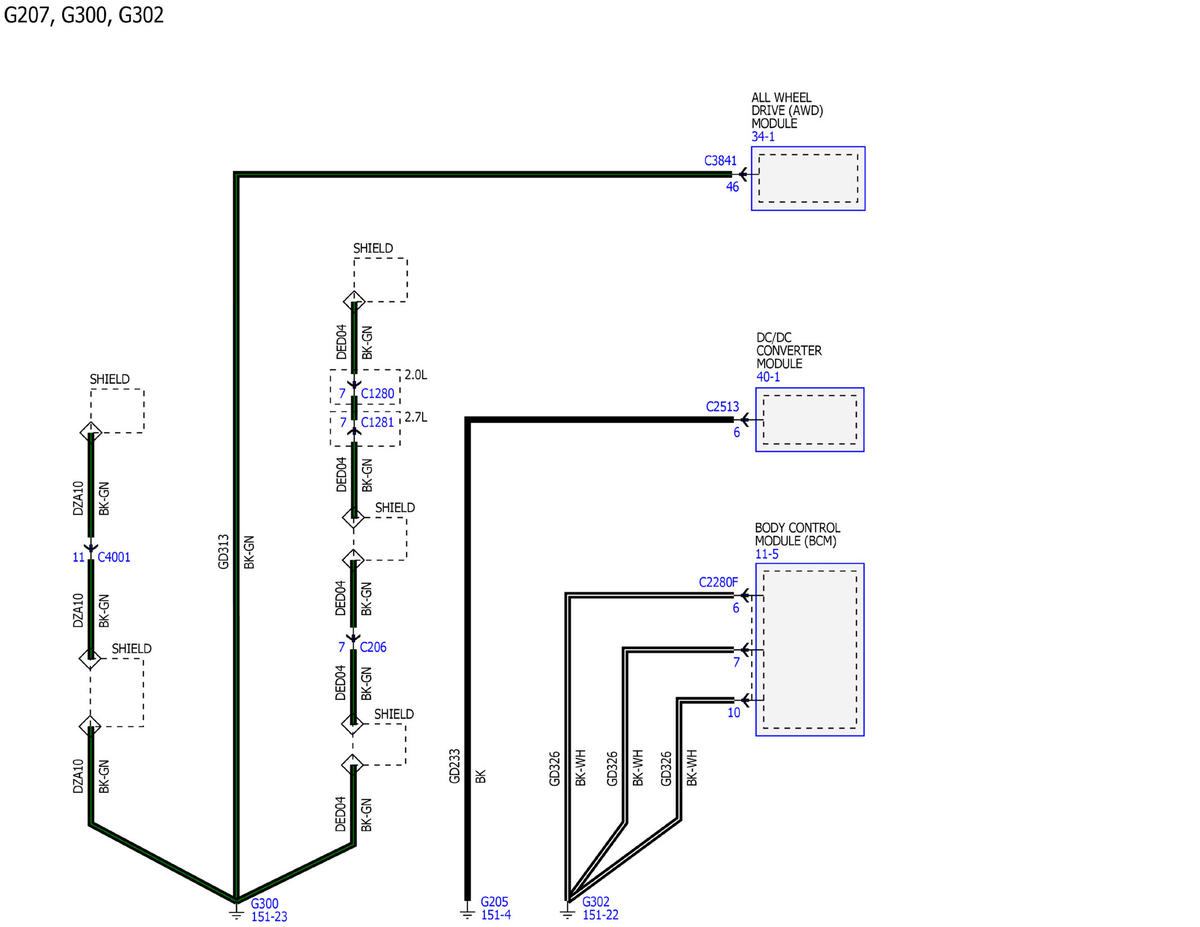Select the All Wheel Drive module box
The height and width of the screenshot is (927, 1200).
coord(808,178)
